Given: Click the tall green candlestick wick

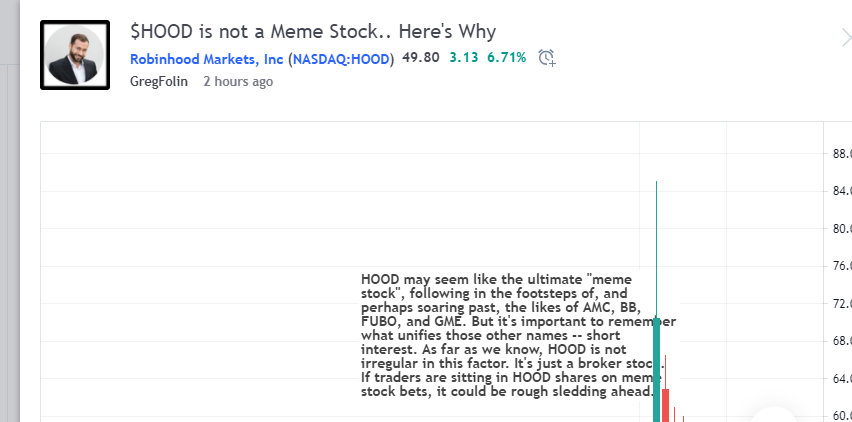Looking at the screenshot, I should [x=656, y=230].
